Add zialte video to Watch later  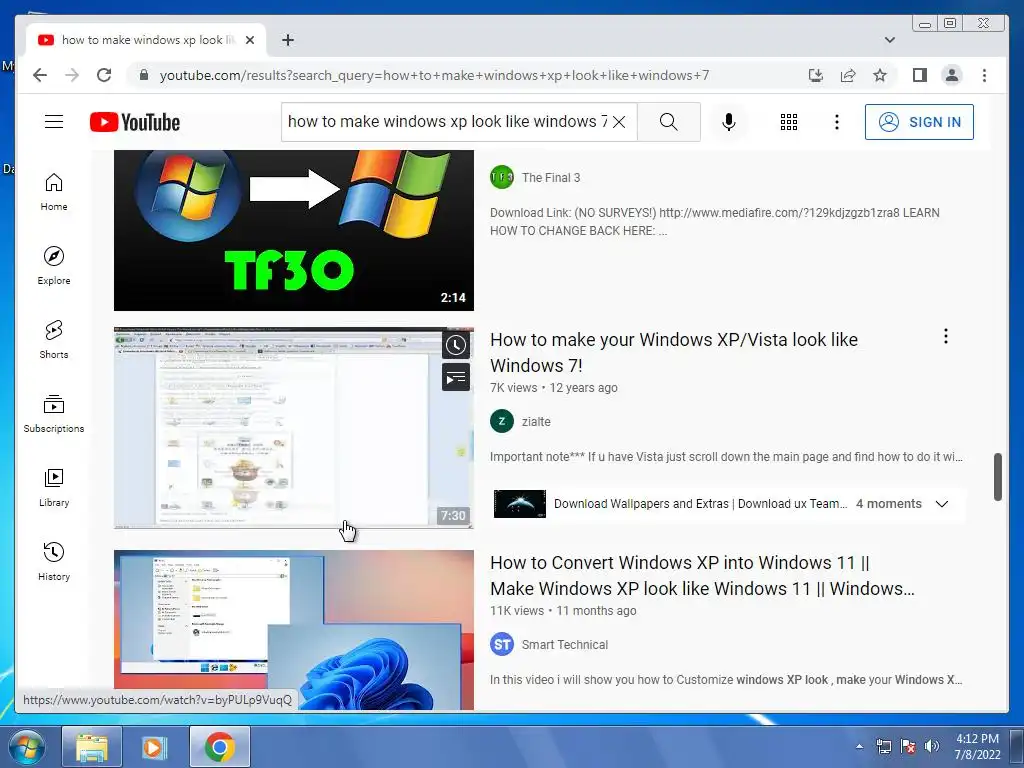coord(456,345)
